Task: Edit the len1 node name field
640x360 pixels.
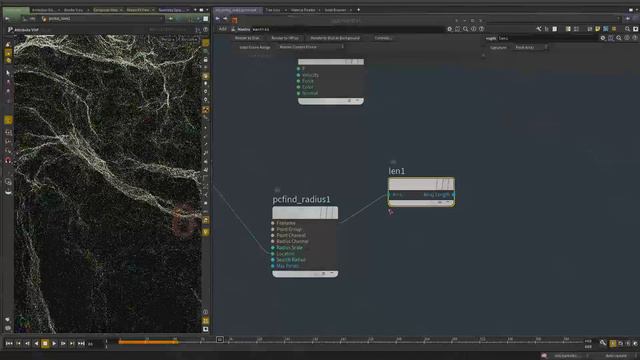Action: [547, 38]
